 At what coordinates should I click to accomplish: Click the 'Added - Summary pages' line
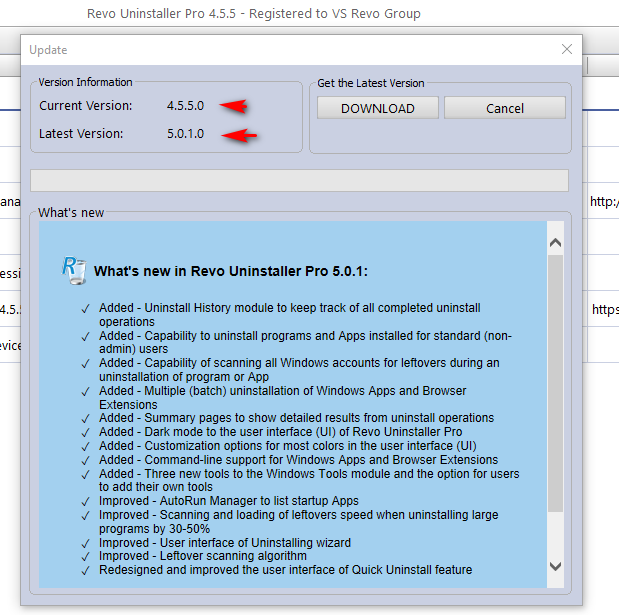pyautogui.click(x=296, y=418)
